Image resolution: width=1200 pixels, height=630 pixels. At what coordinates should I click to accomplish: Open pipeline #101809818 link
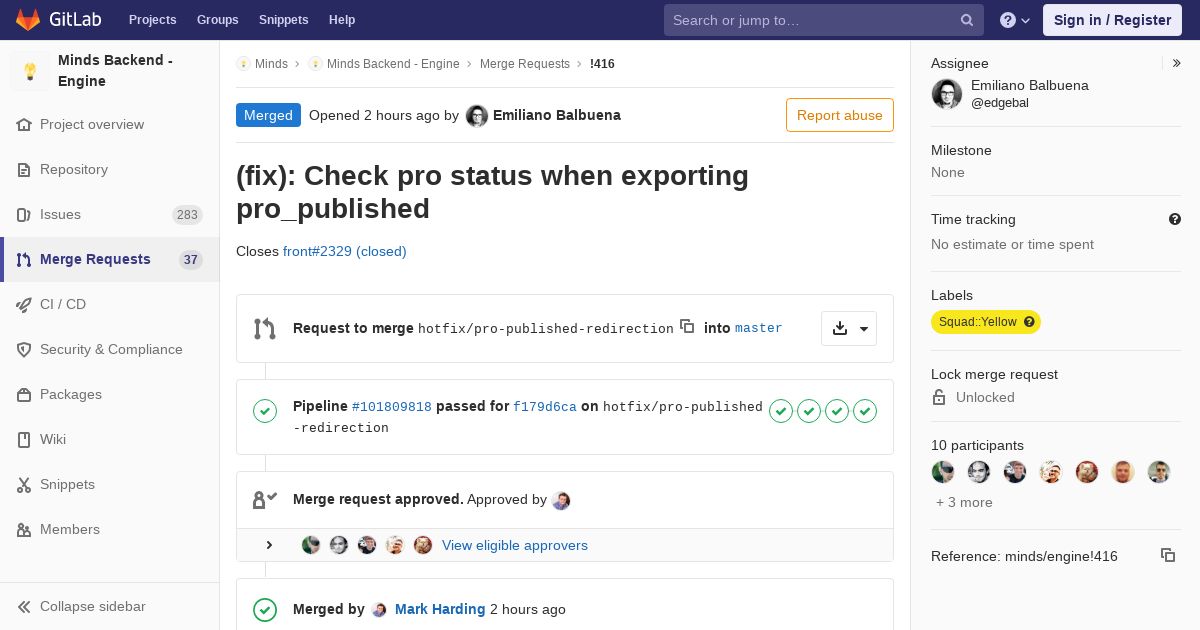[392, 407]
